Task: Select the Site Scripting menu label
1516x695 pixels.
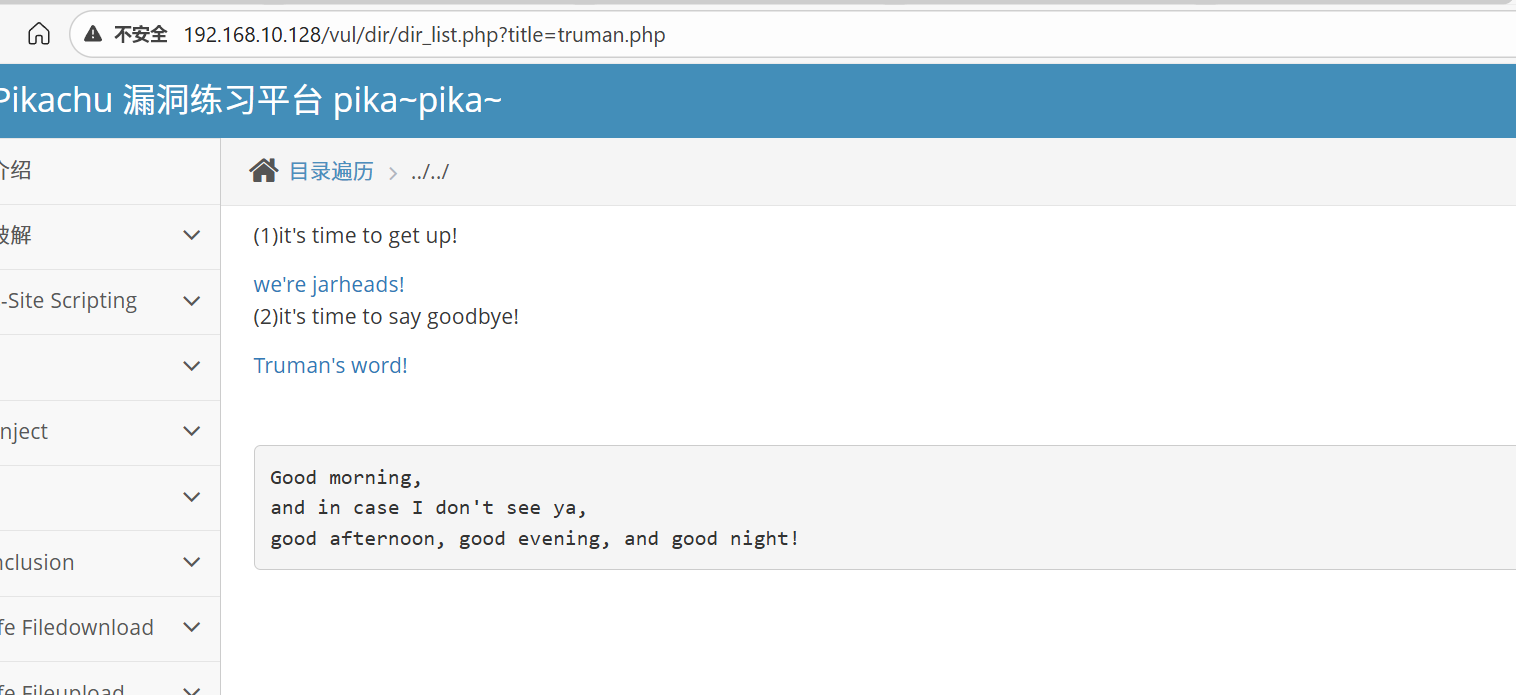Action: click(70, 301)
